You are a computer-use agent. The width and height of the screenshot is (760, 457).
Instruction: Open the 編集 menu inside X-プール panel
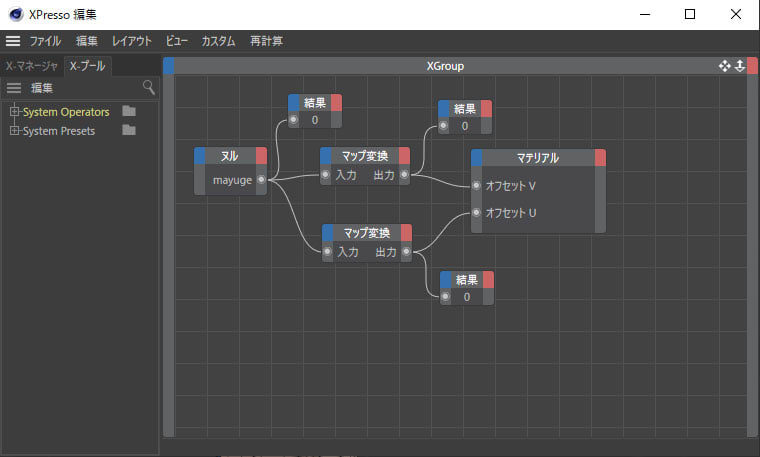(x=42, y=88)
